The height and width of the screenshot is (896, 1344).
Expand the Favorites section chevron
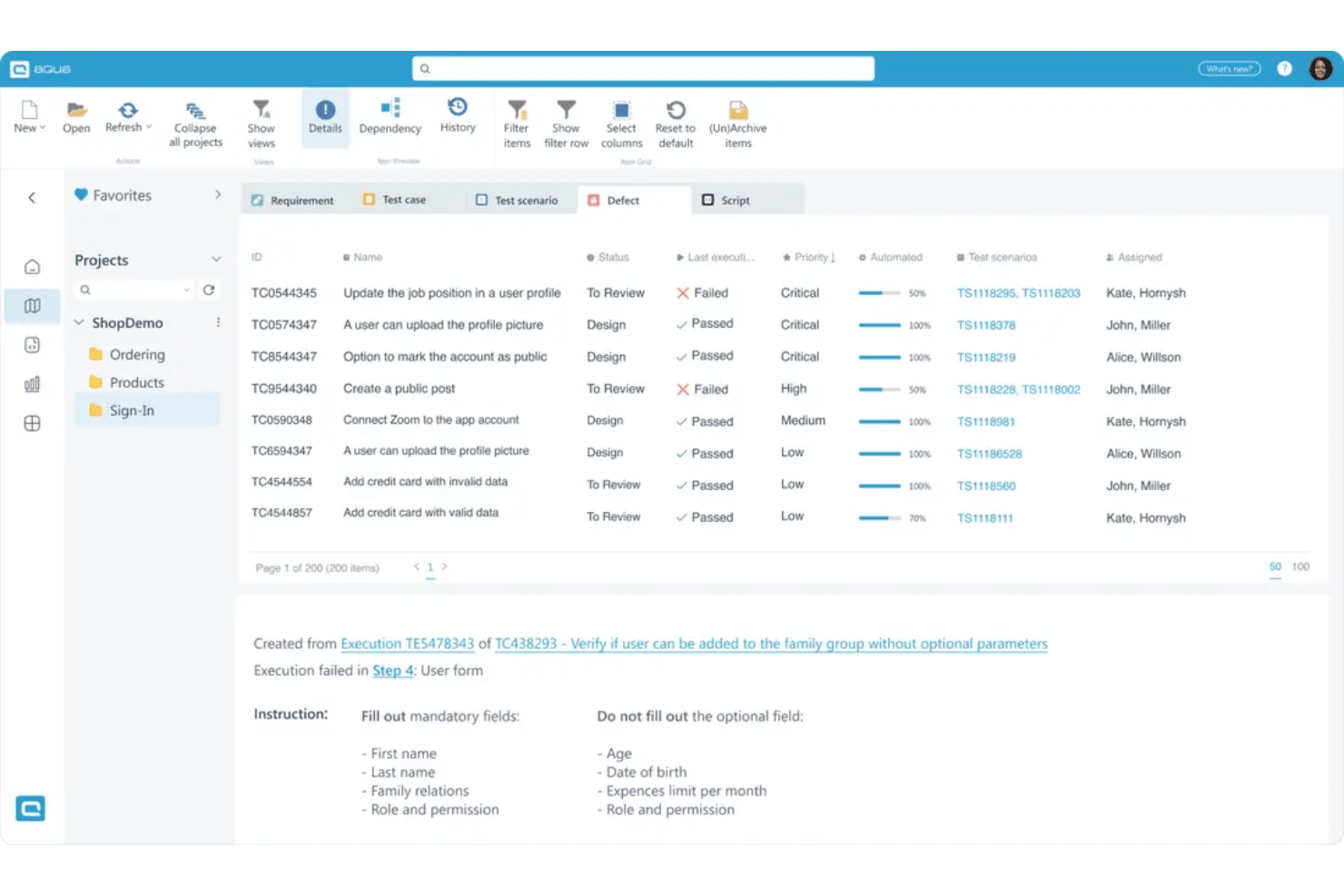[218, 194]
